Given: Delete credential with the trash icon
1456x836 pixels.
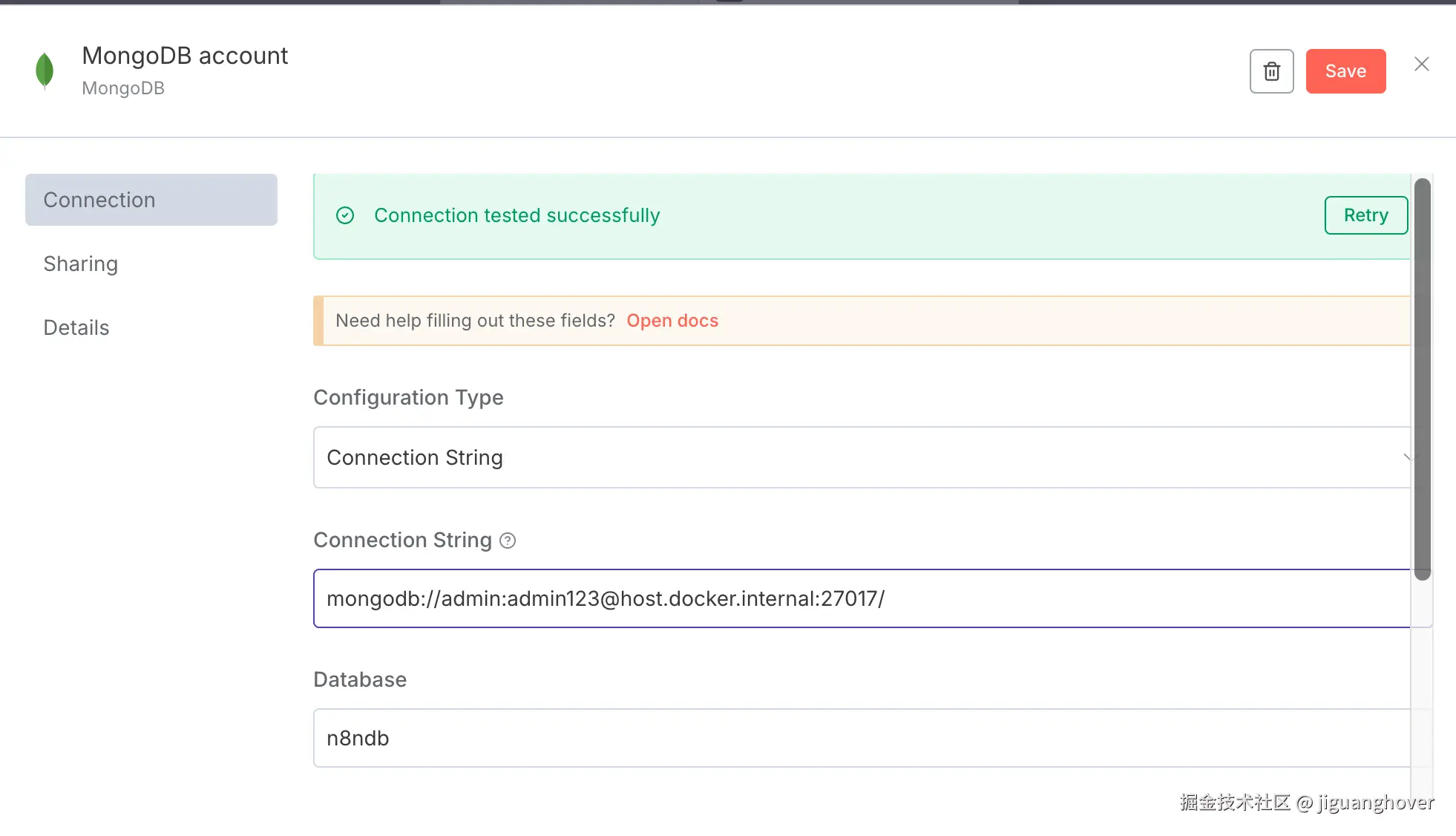Looking at the screenshot, I should 1271,71.
